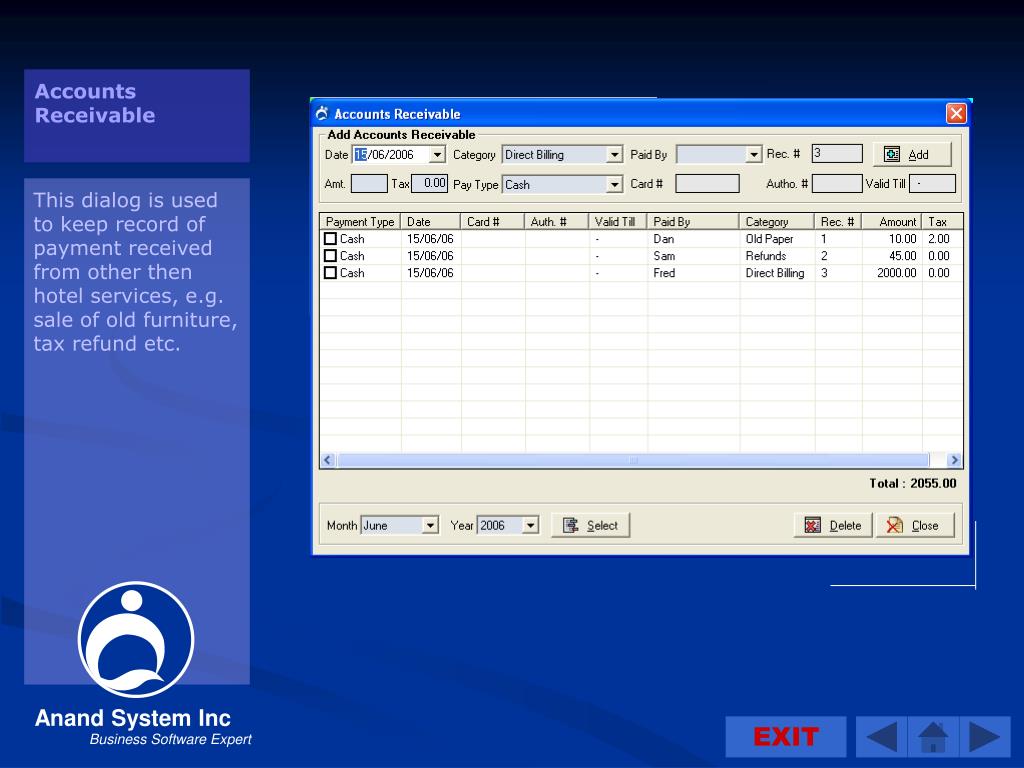Click the Rec. # column header
This screenshot has height=768, width=1024.
tap(838, 221)
